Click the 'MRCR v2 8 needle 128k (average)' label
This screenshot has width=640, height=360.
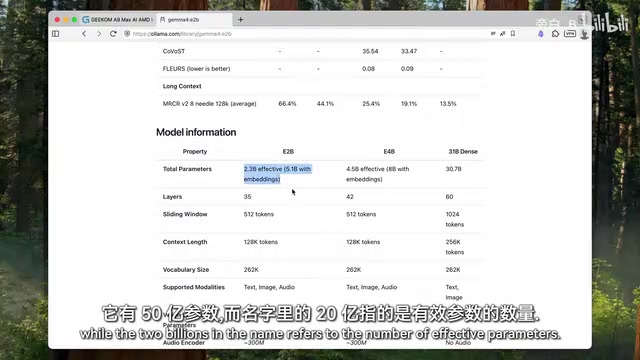coord(209,104)
